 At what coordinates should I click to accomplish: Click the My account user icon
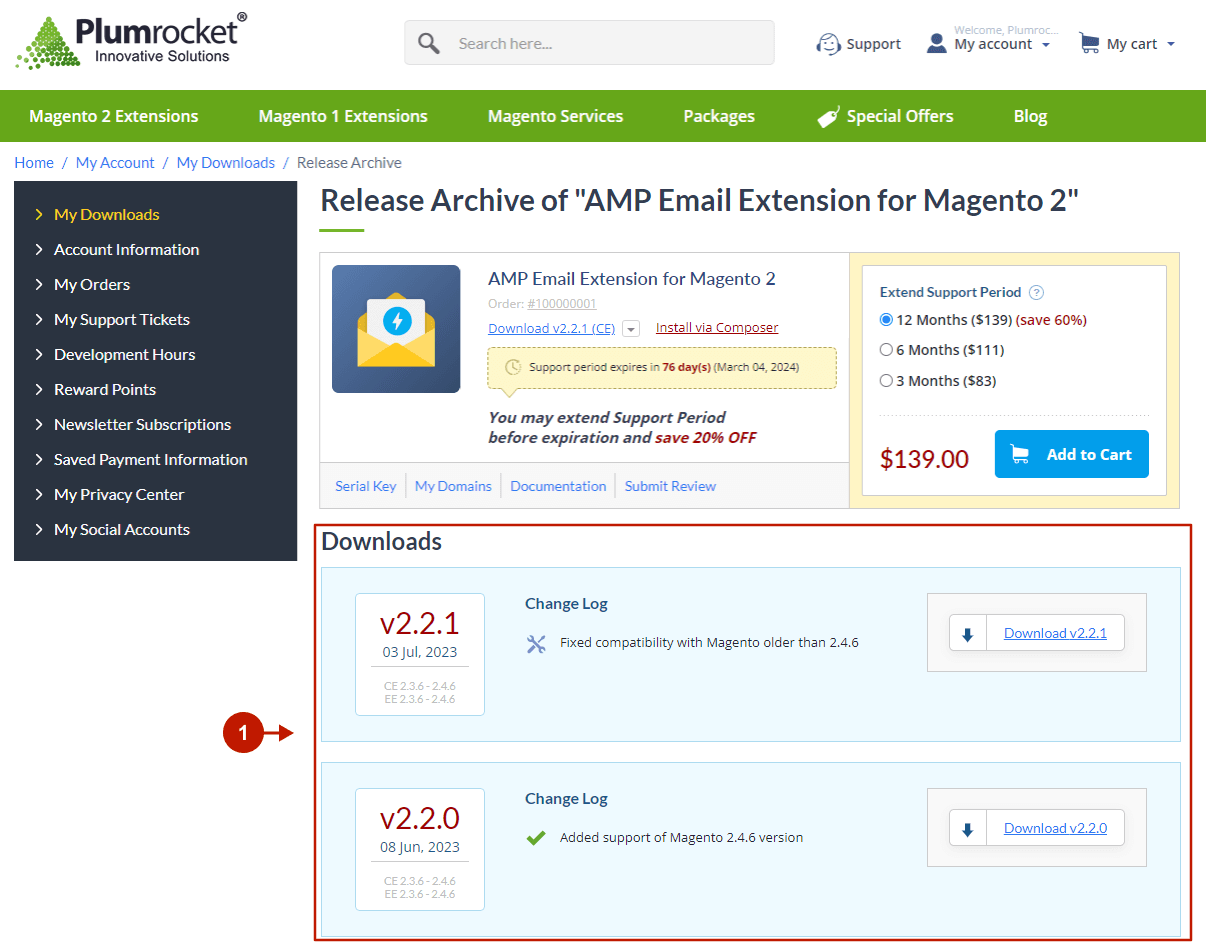(x=936, y=43)
